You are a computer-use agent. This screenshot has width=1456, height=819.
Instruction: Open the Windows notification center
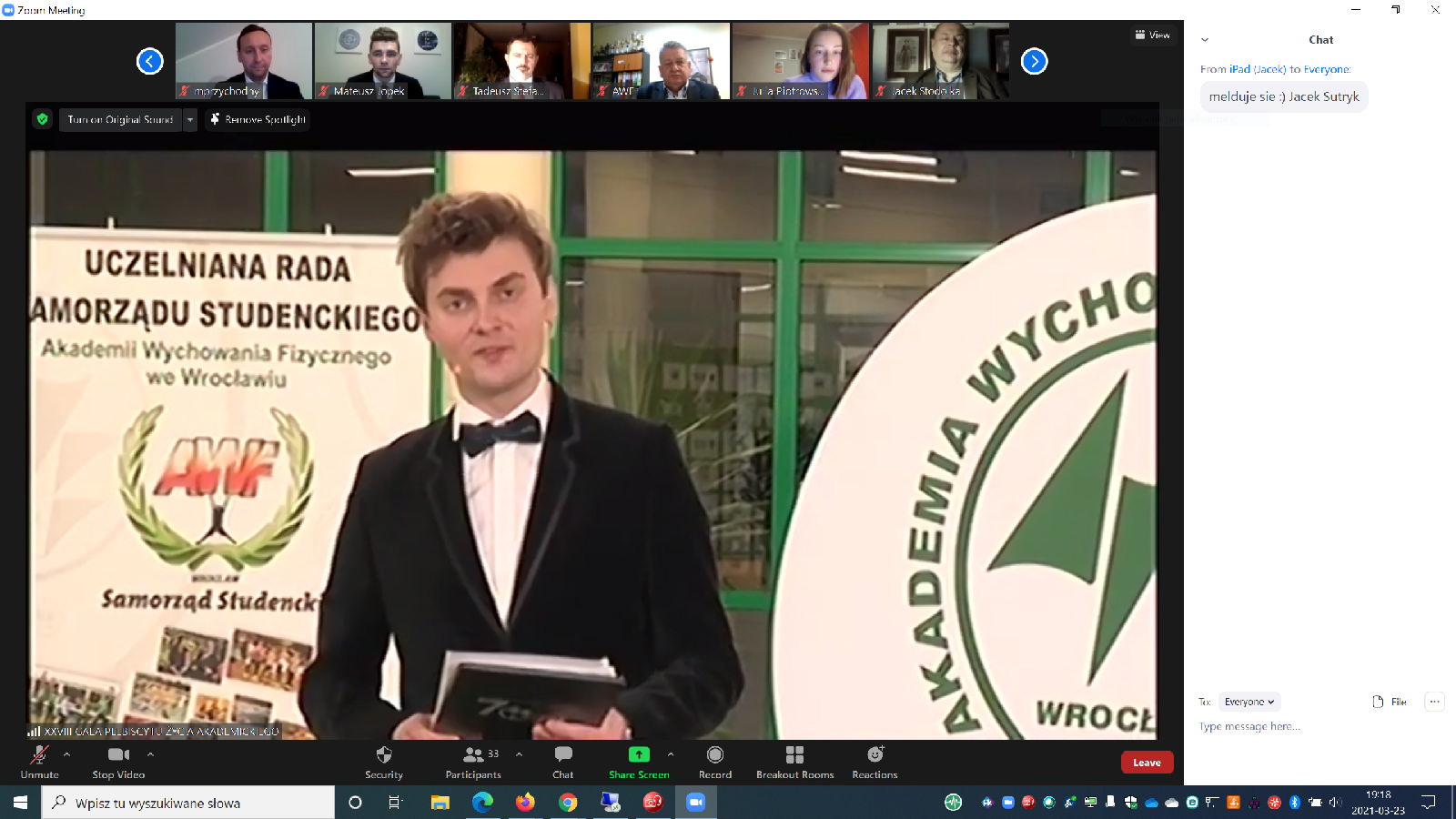coord(1429,803)
